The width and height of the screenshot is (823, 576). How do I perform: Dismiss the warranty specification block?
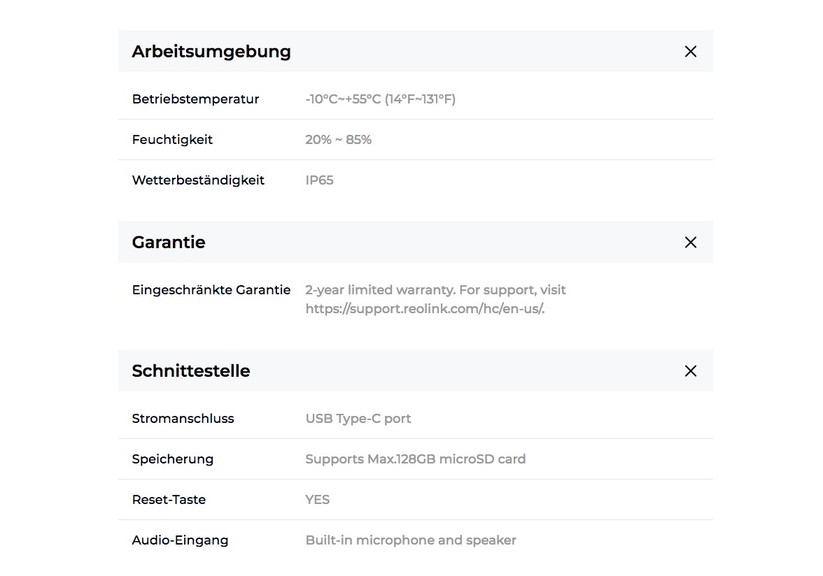[690, 242]
